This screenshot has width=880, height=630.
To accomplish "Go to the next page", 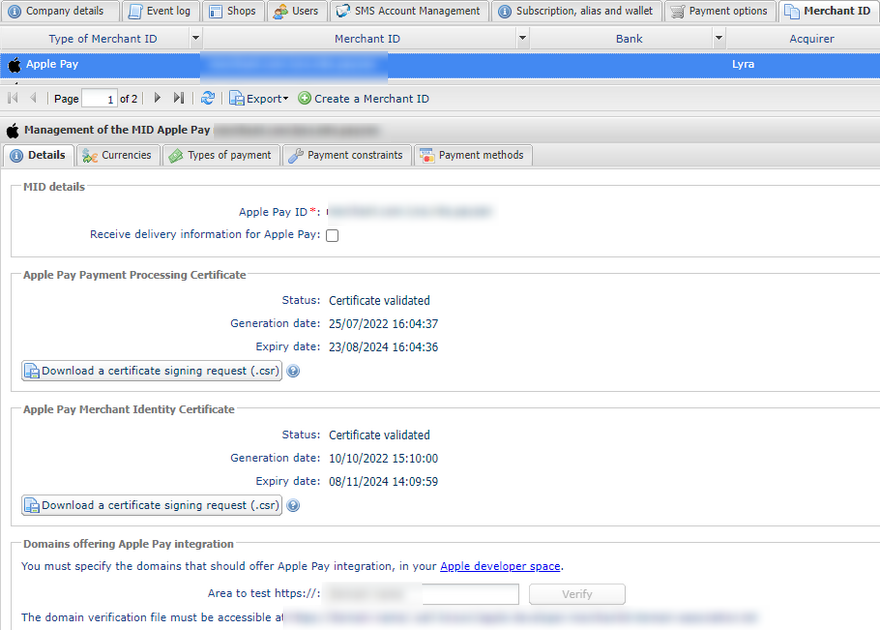I will (x=157, y=98).
